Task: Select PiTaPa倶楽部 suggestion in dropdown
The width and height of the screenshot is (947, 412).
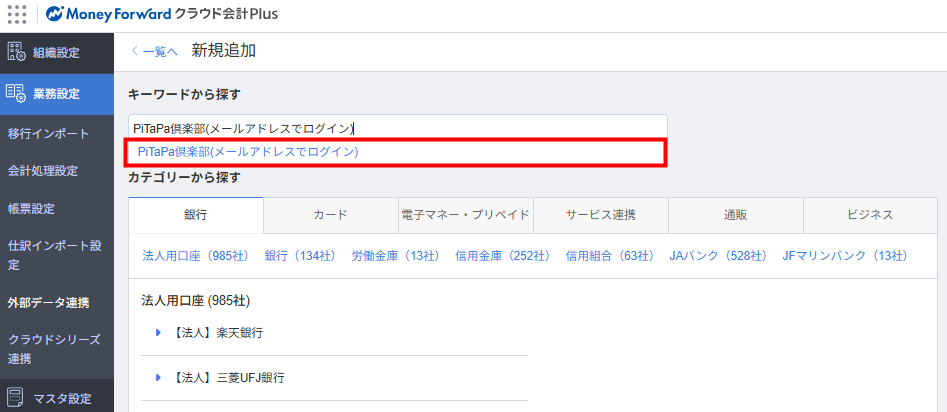Action: tap(248, 152)
